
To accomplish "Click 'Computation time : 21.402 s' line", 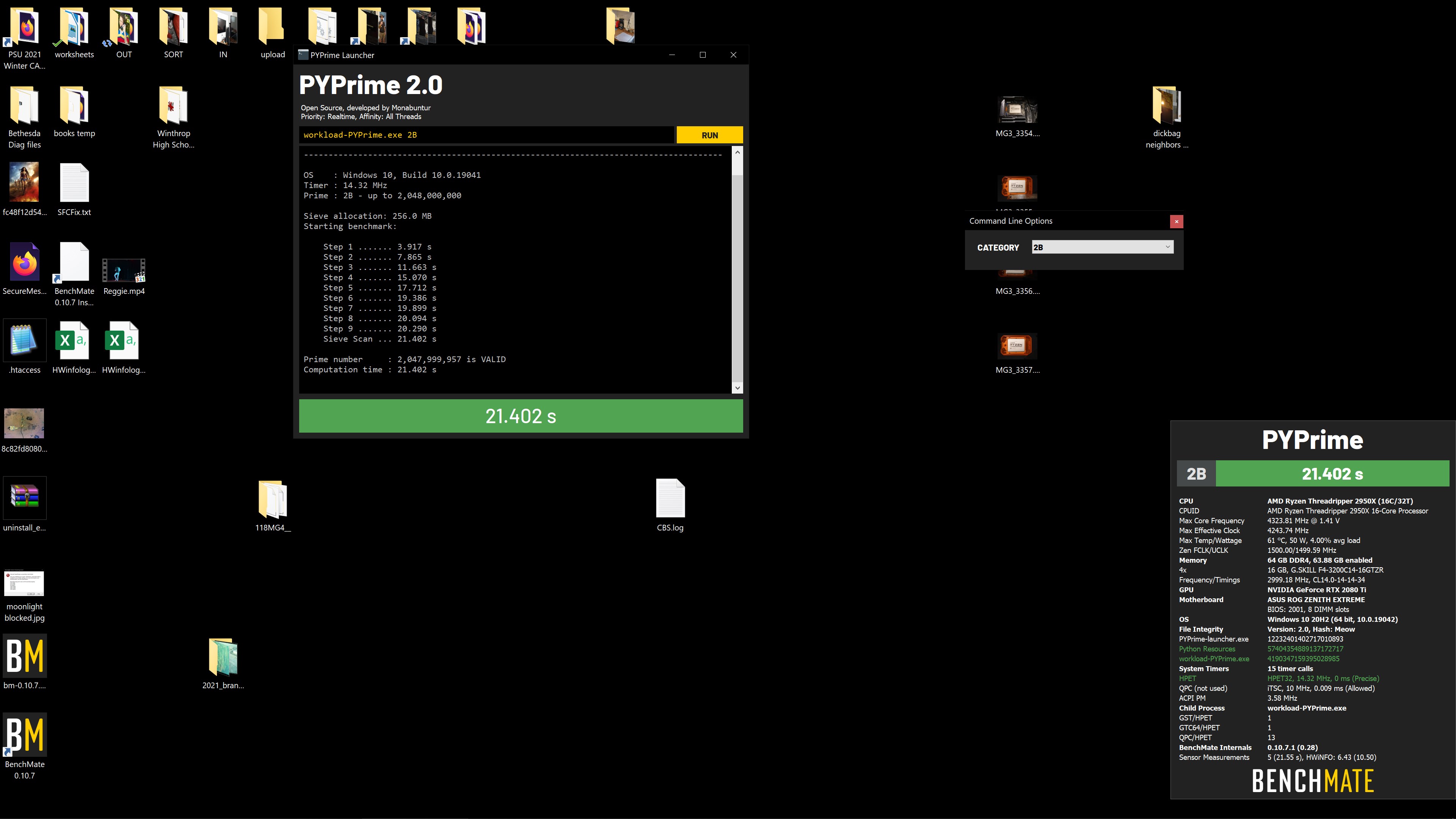I will [370, 370].
